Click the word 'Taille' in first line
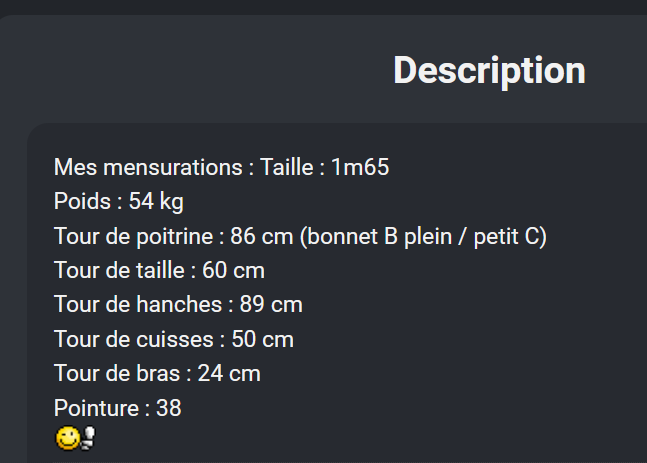647x463 pixels. click(x=287, y=167)
